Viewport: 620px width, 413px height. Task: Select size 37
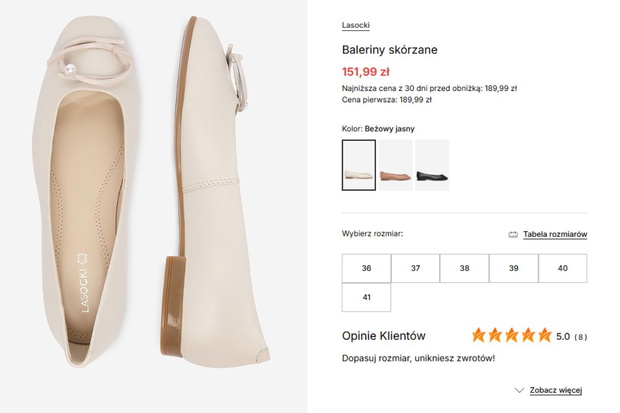416,268
